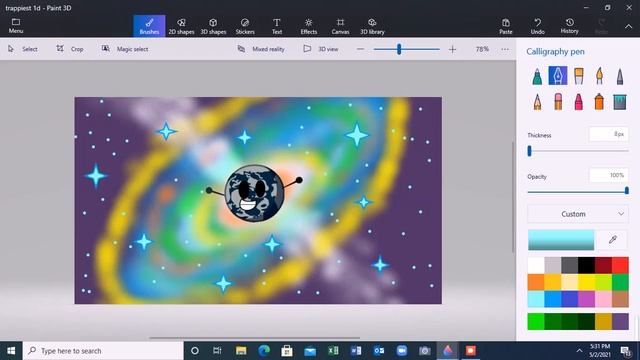Choose the light blue swatch
Image resolution: width=640 pixels, height=360 pixels.
[536, 299]
